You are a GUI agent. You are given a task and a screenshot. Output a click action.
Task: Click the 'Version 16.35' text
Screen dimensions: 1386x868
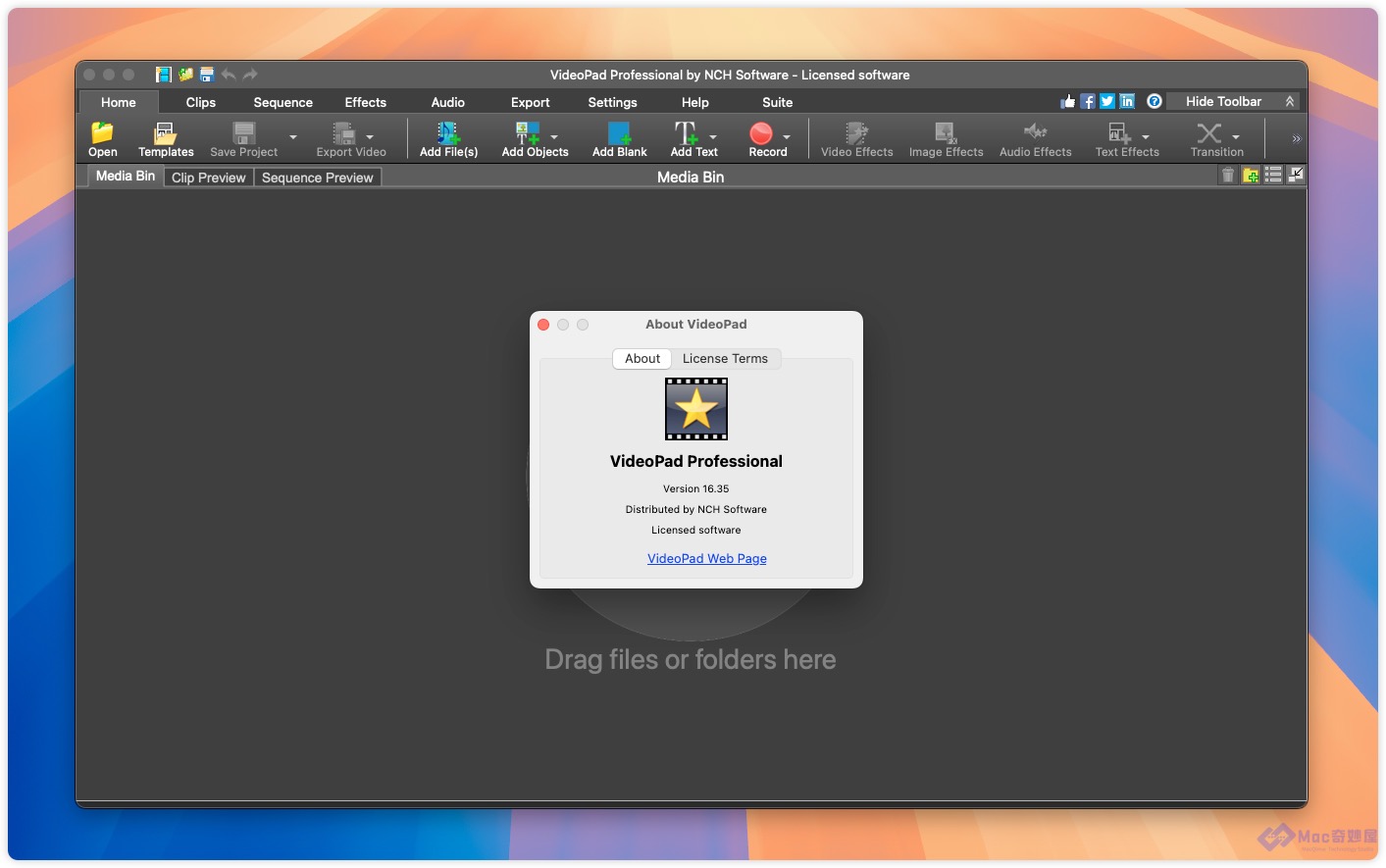coord(696,488)
